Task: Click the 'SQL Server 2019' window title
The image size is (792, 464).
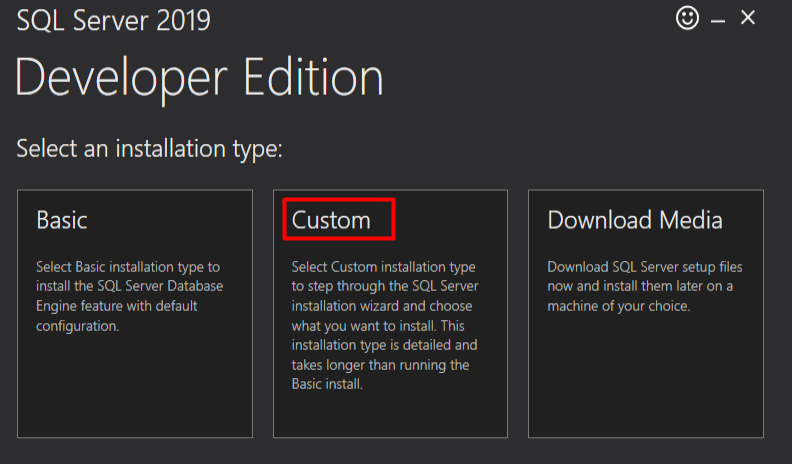Action: [x=114, y=21]
